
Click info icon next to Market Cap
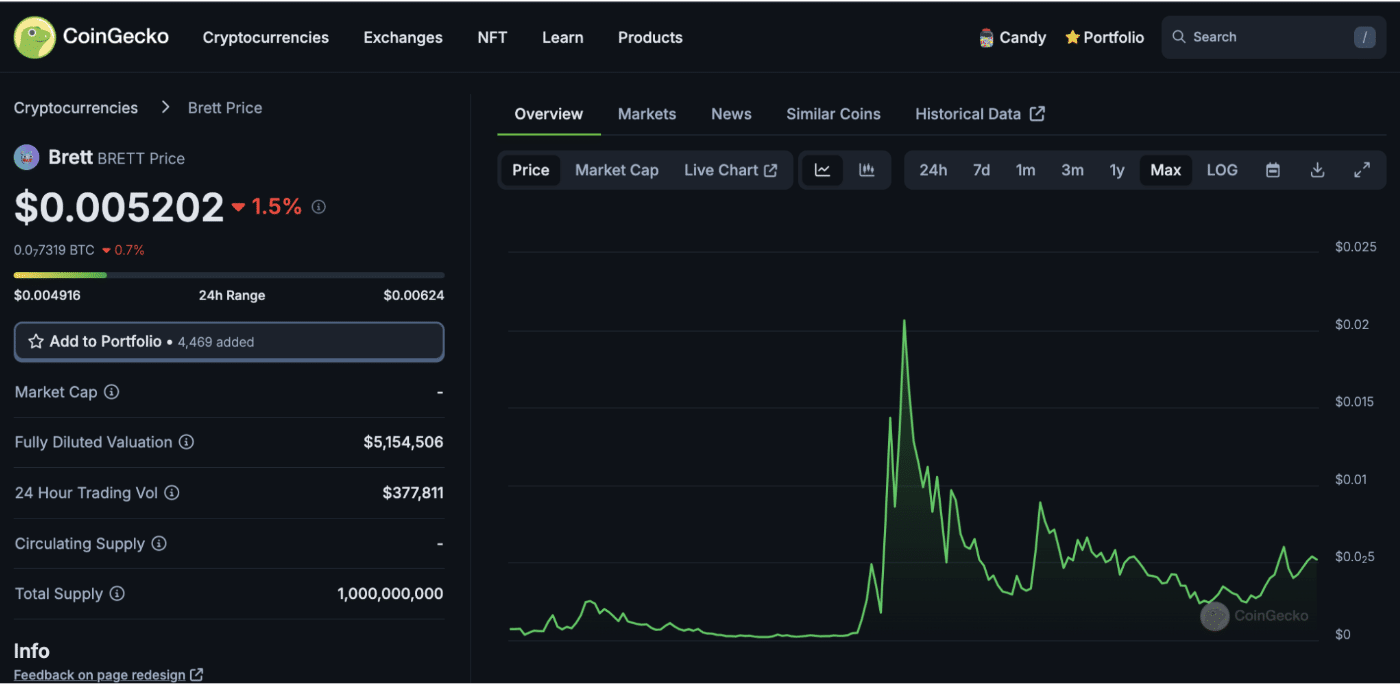click(x=112, y=392)
